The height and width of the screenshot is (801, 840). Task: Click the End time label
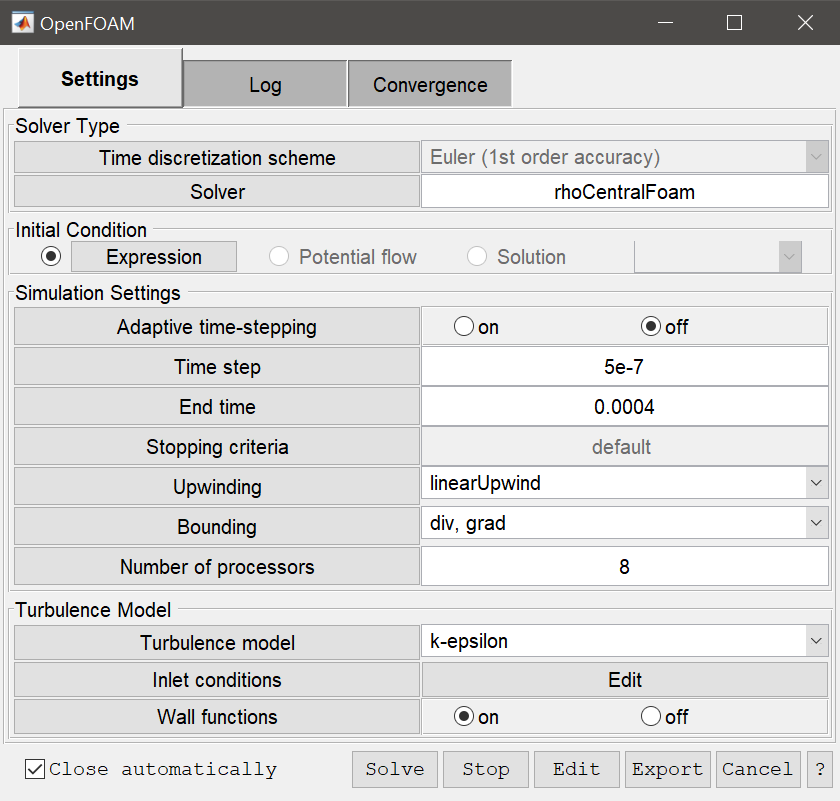click(x=217, y=407)
